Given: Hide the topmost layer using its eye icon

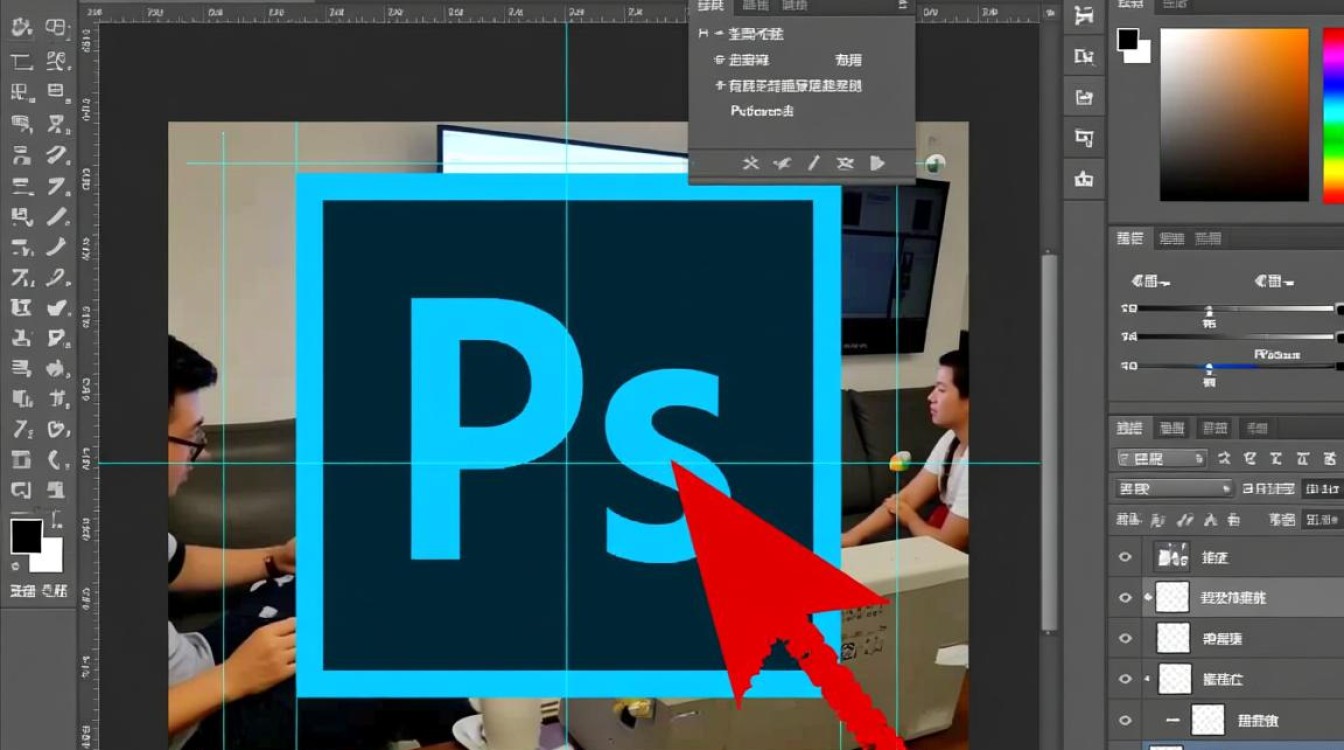Looking at the screenshot, I should click(1126, 557).
